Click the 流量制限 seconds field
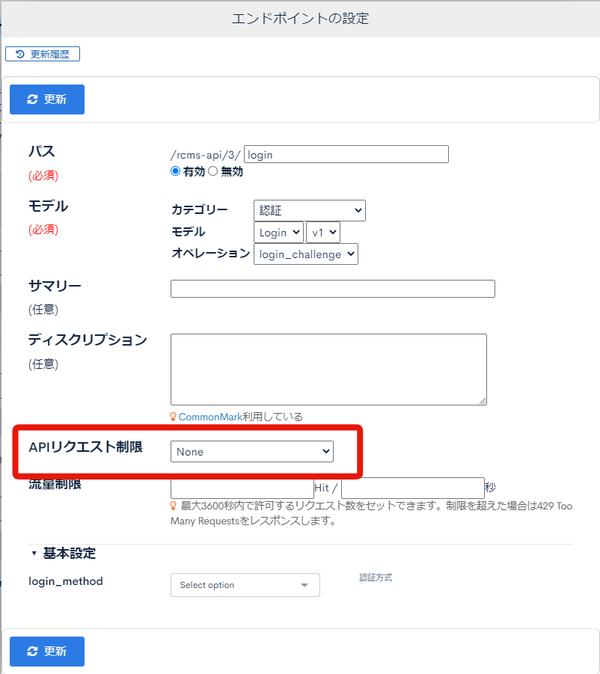The height and width of the screenshot is (674, 600). click(413, 488)
